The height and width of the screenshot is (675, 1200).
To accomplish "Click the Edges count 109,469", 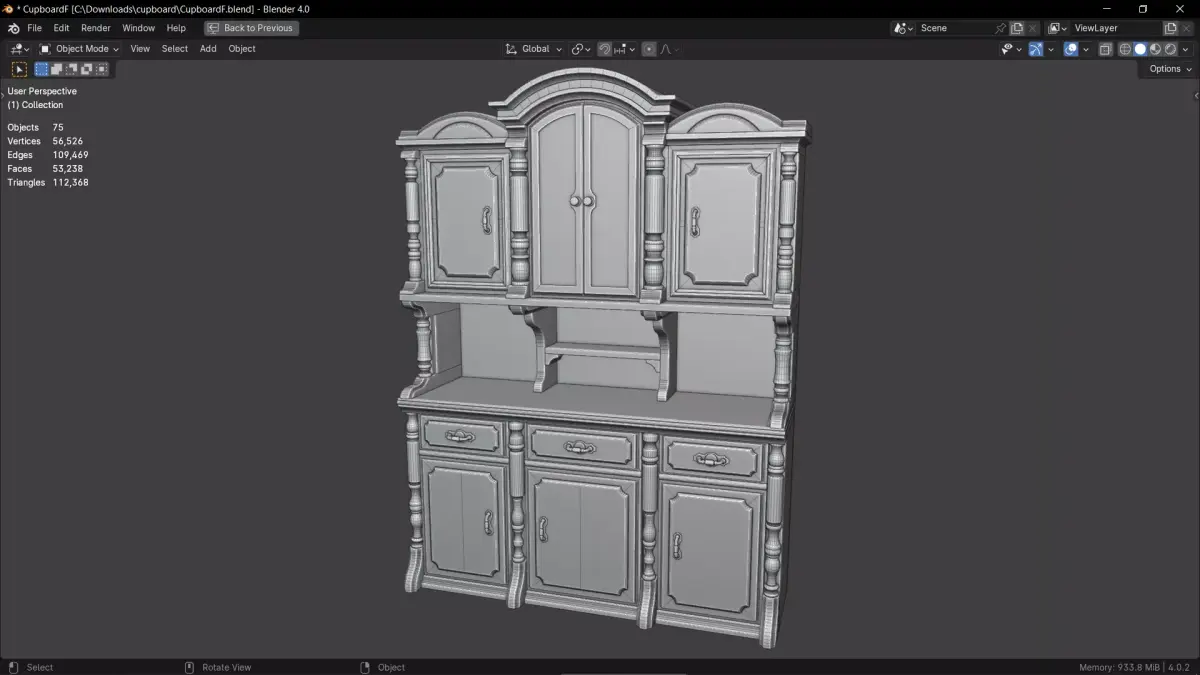I will (70, 155).
